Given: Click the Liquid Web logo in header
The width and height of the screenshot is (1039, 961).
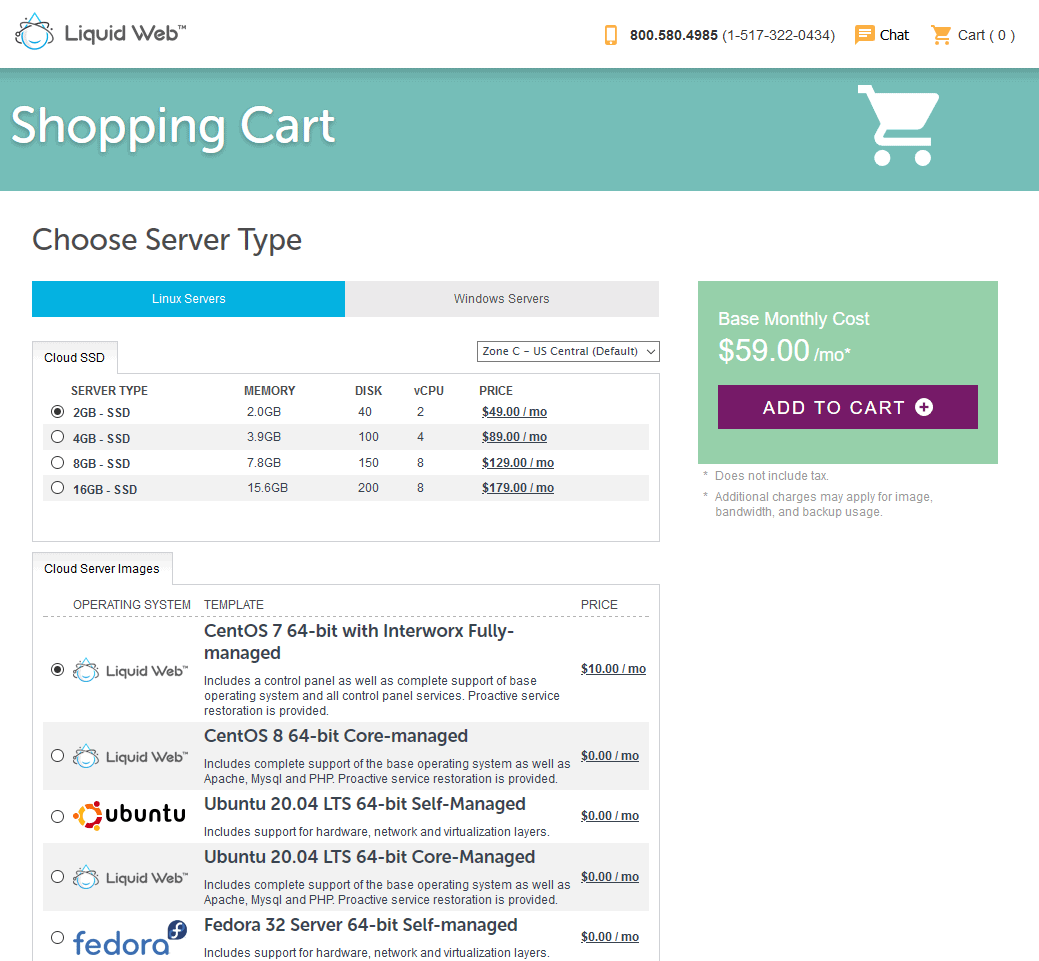Looking at the screenshot, I should point(101,32).
